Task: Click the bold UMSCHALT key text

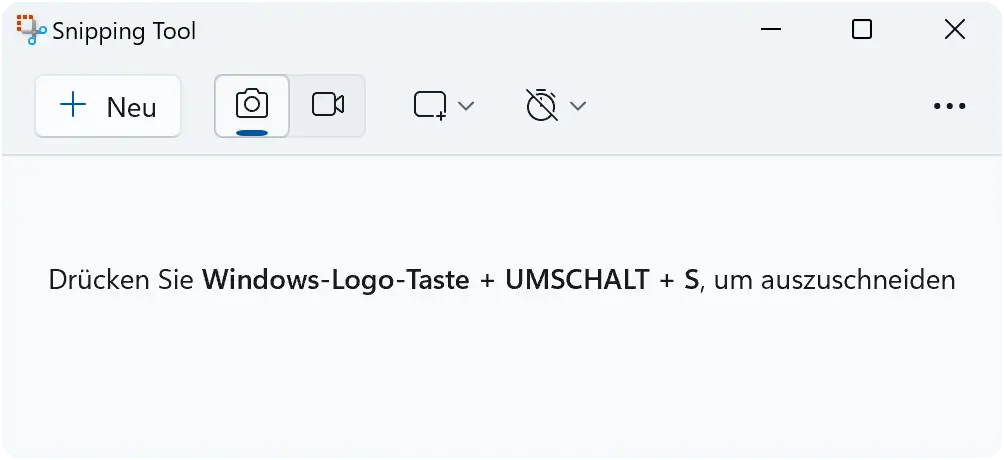Action: point(578,281)
